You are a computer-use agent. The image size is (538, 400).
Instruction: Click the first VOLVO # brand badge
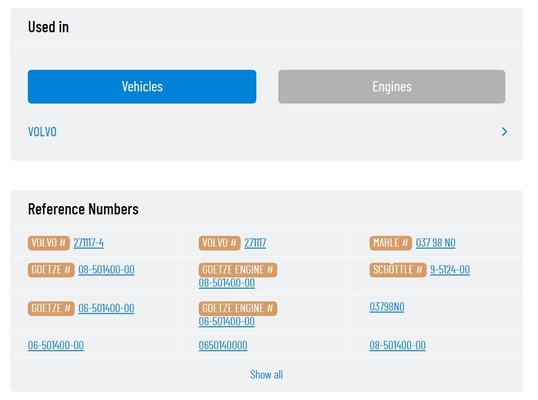click(49, 243)
